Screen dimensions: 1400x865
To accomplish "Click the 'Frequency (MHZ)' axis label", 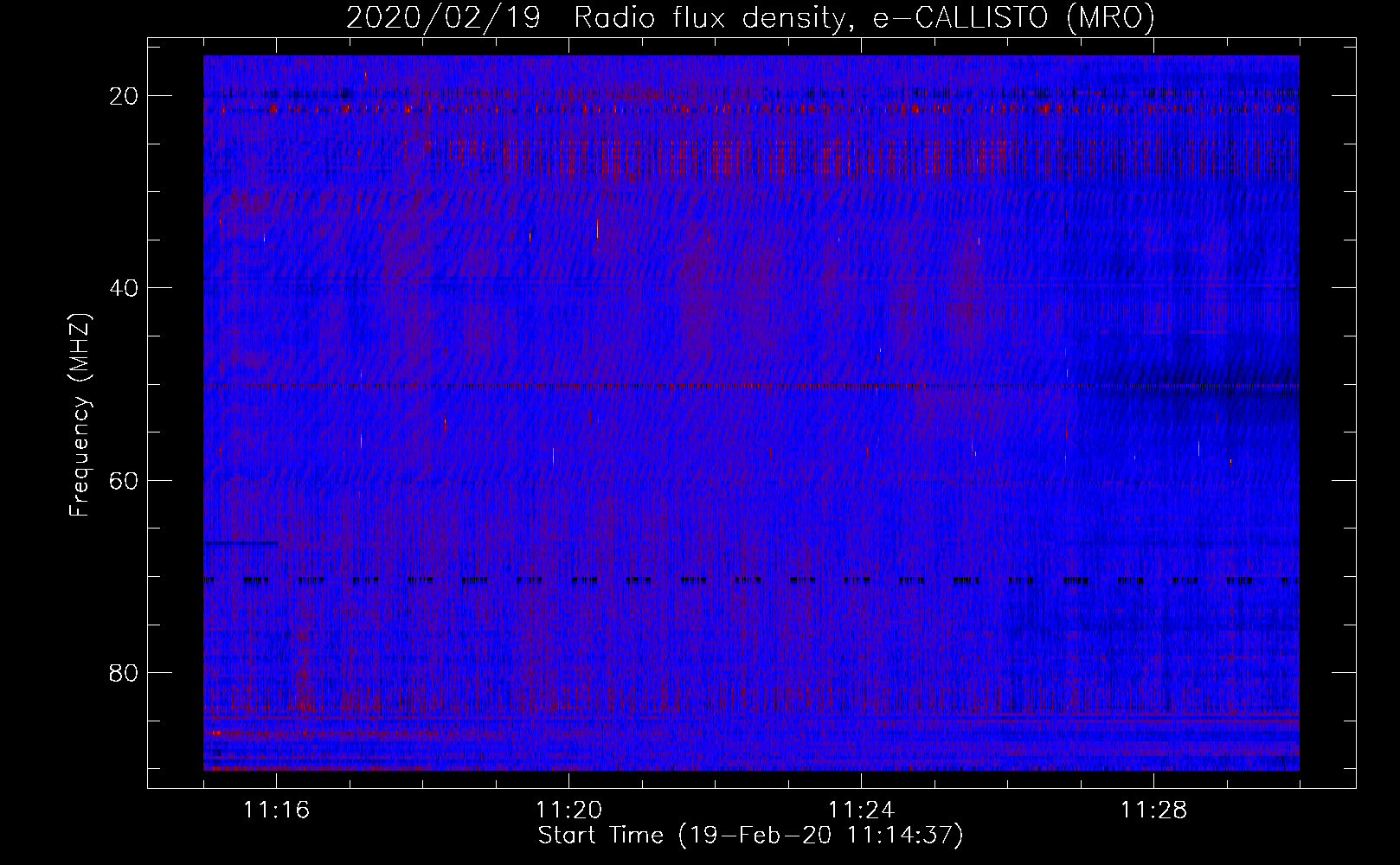I will [x=80, y=414].
